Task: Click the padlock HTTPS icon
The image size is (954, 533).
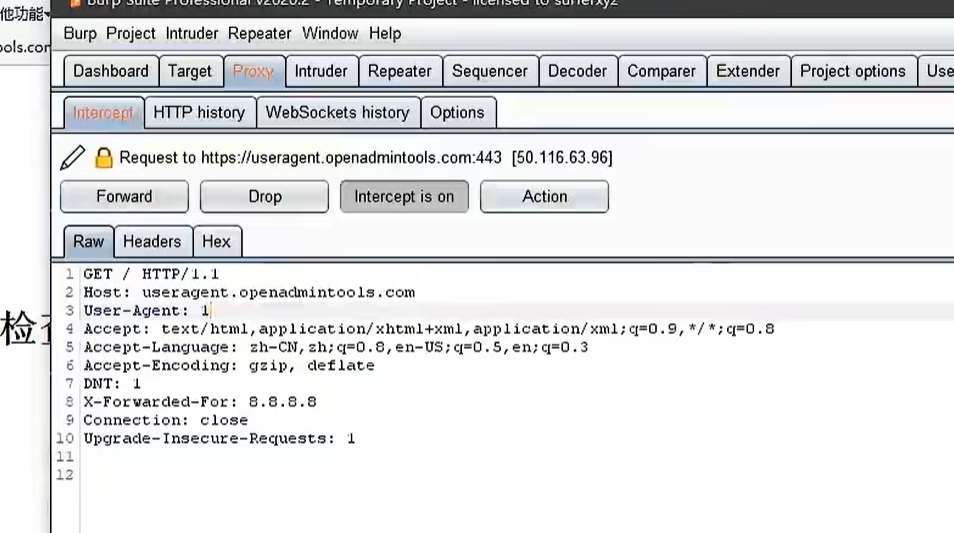Action: tap(103, 158)
